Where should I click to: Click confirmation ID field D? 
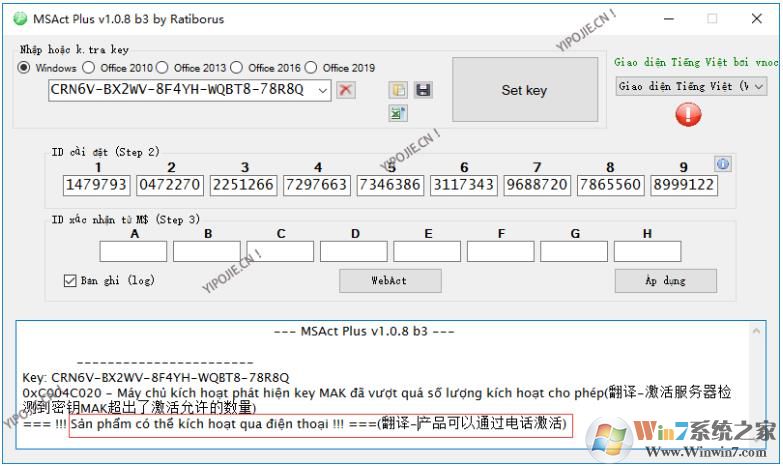coord(354,252)
